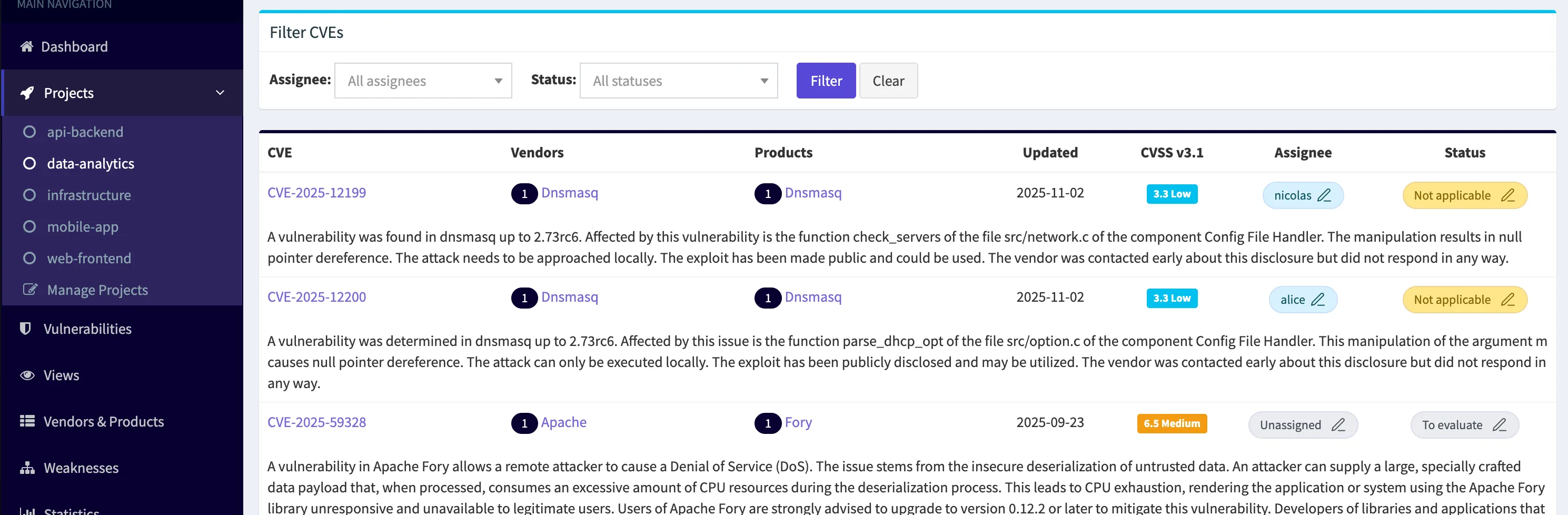Open the Manage Projects page

(97, 290)
